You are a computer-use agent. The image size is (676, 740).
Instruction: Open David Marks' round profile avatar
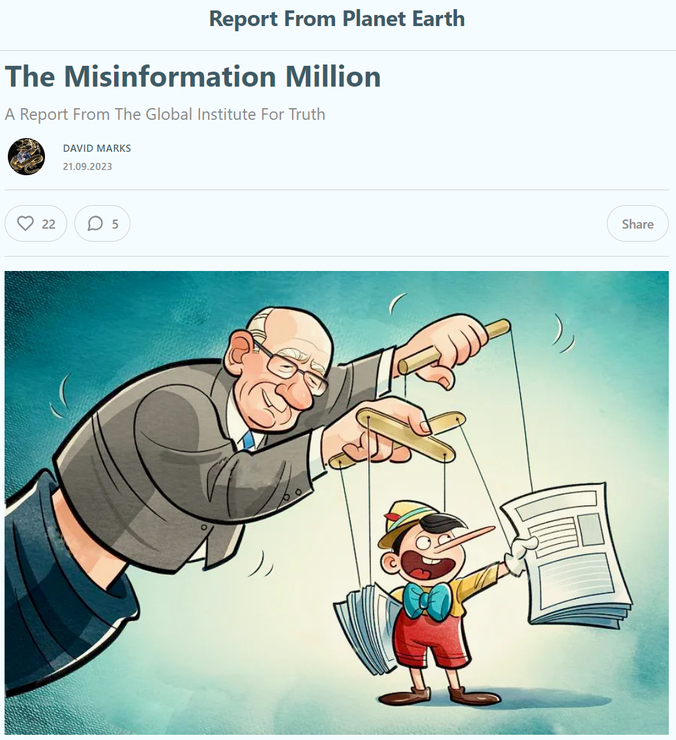coord(26,156)
